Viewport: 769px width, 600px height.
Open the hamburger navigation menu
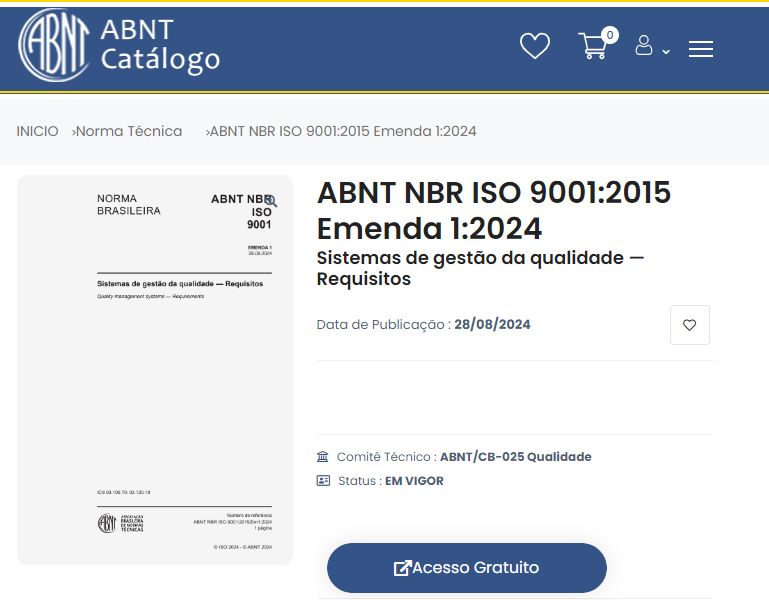coord(701,49)
